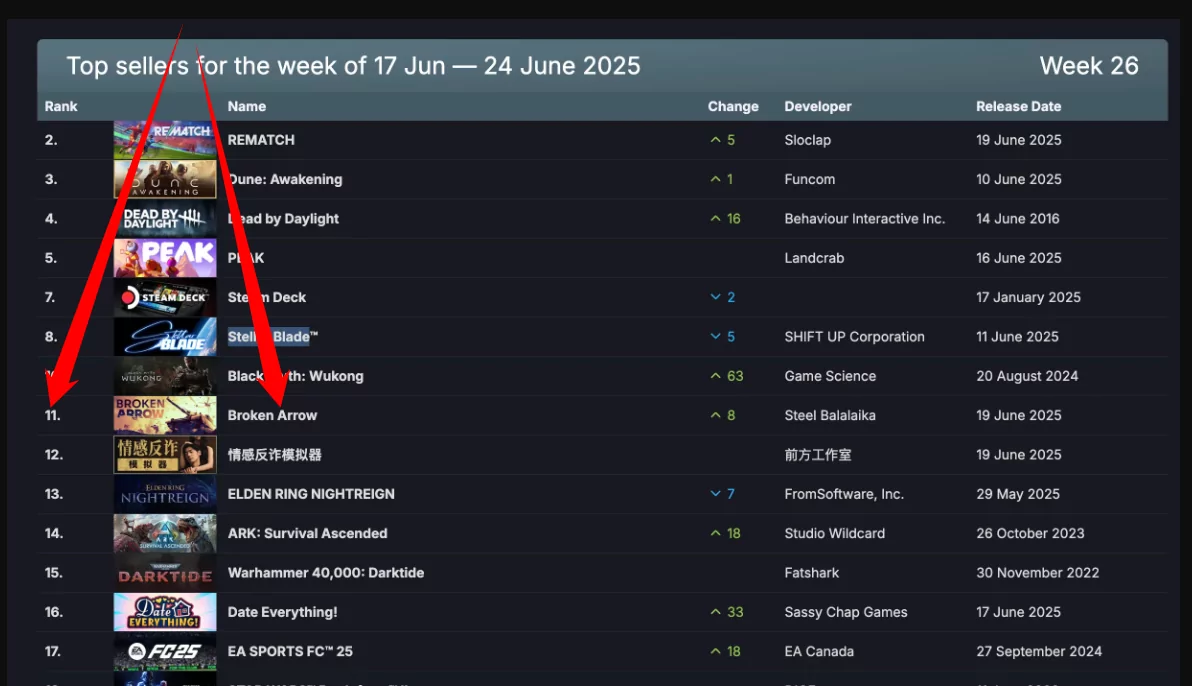
Task: Click the up 33 change for Date Everything!
Action: (727, 612)
